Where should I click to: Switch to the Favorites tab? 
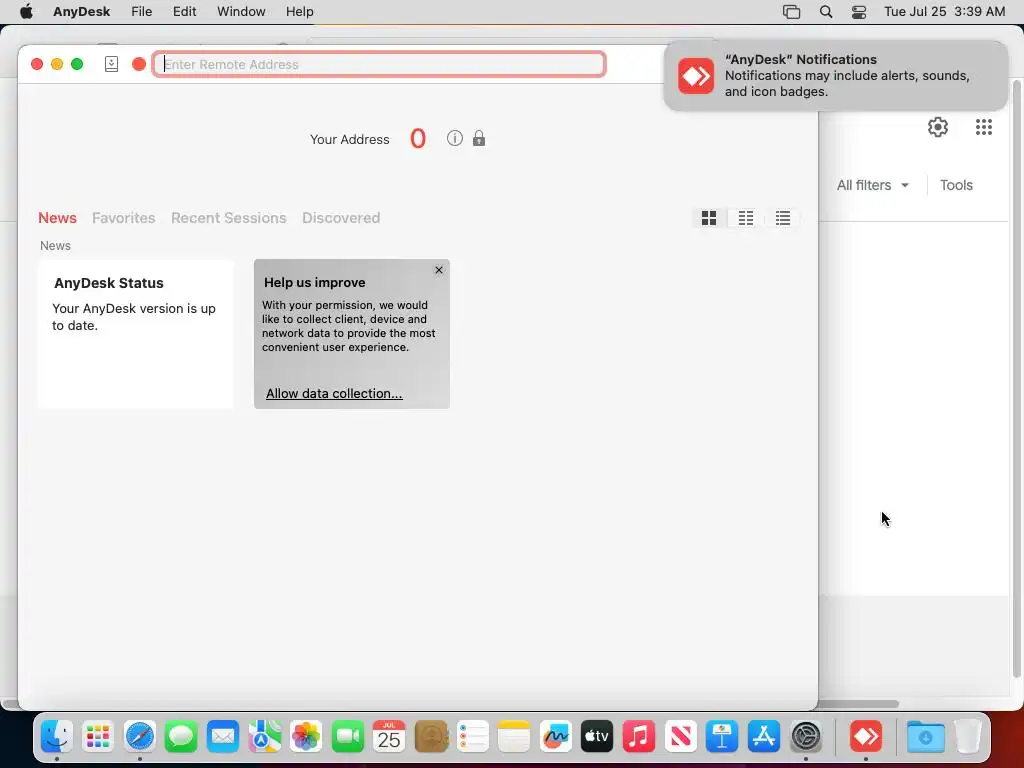click(x=123, y=218)
